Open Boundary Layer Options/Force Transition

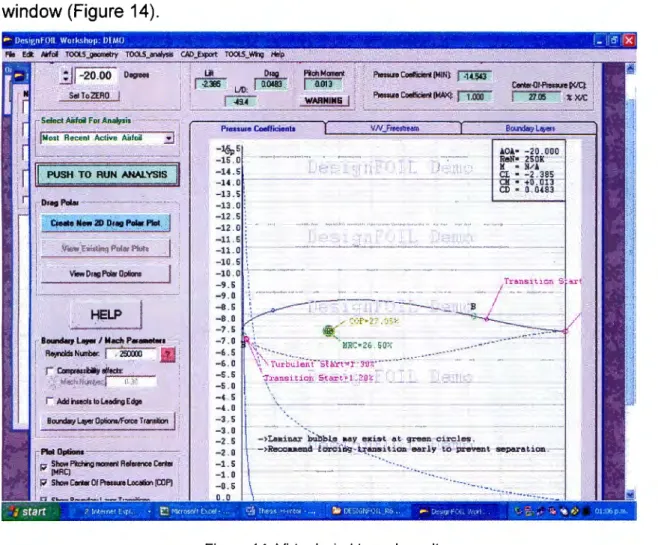(x=107, y=421)
